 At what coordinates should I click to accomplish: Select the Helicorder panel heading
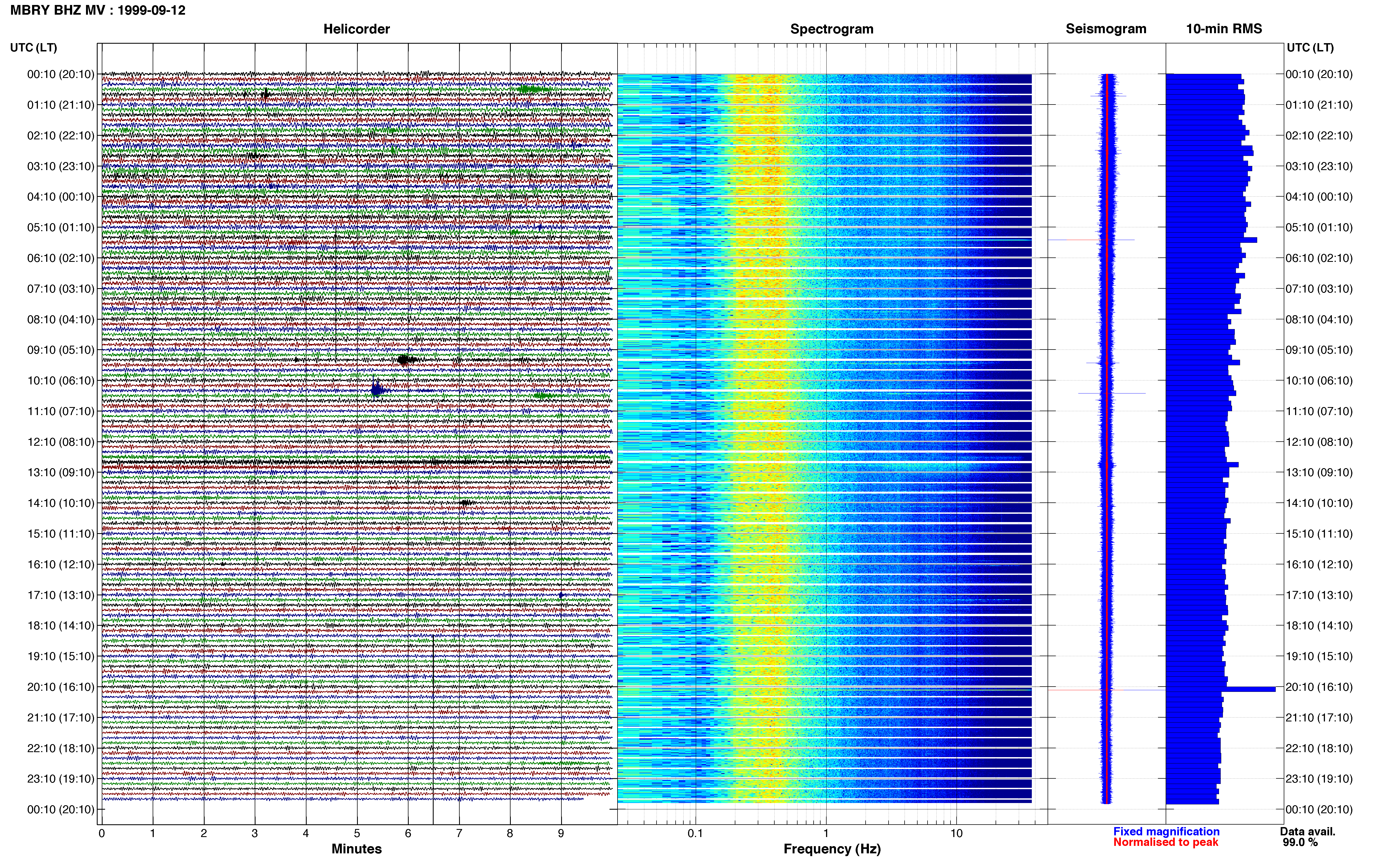coord(356,29)
